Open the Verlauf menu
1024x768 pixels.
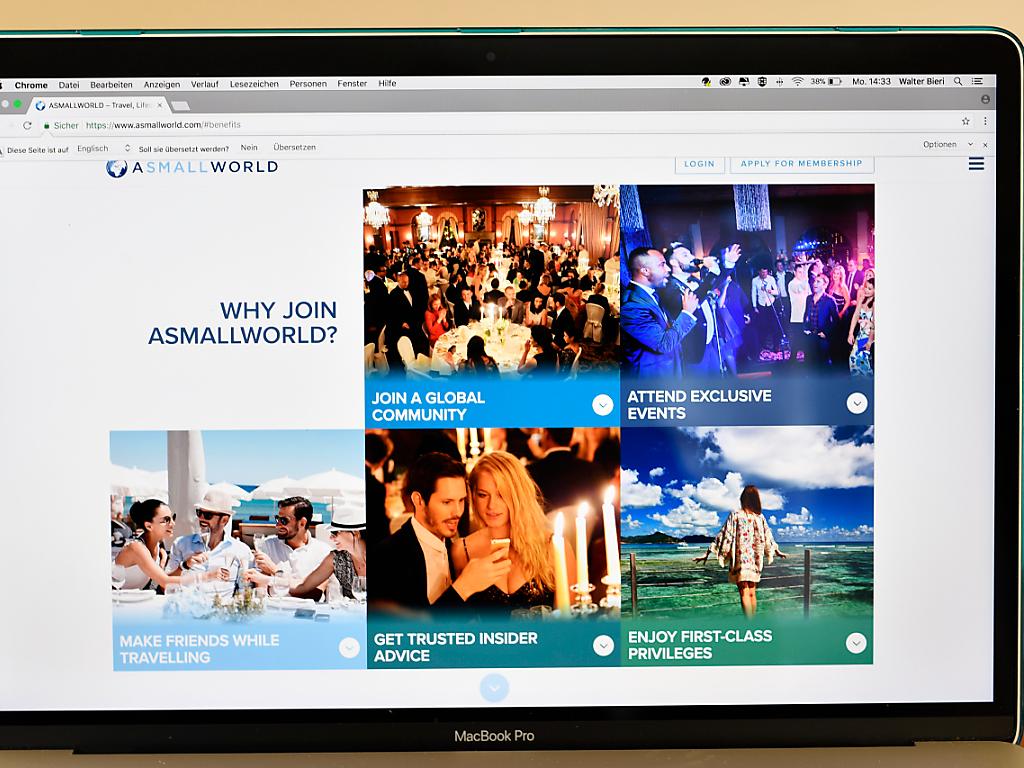205,84
